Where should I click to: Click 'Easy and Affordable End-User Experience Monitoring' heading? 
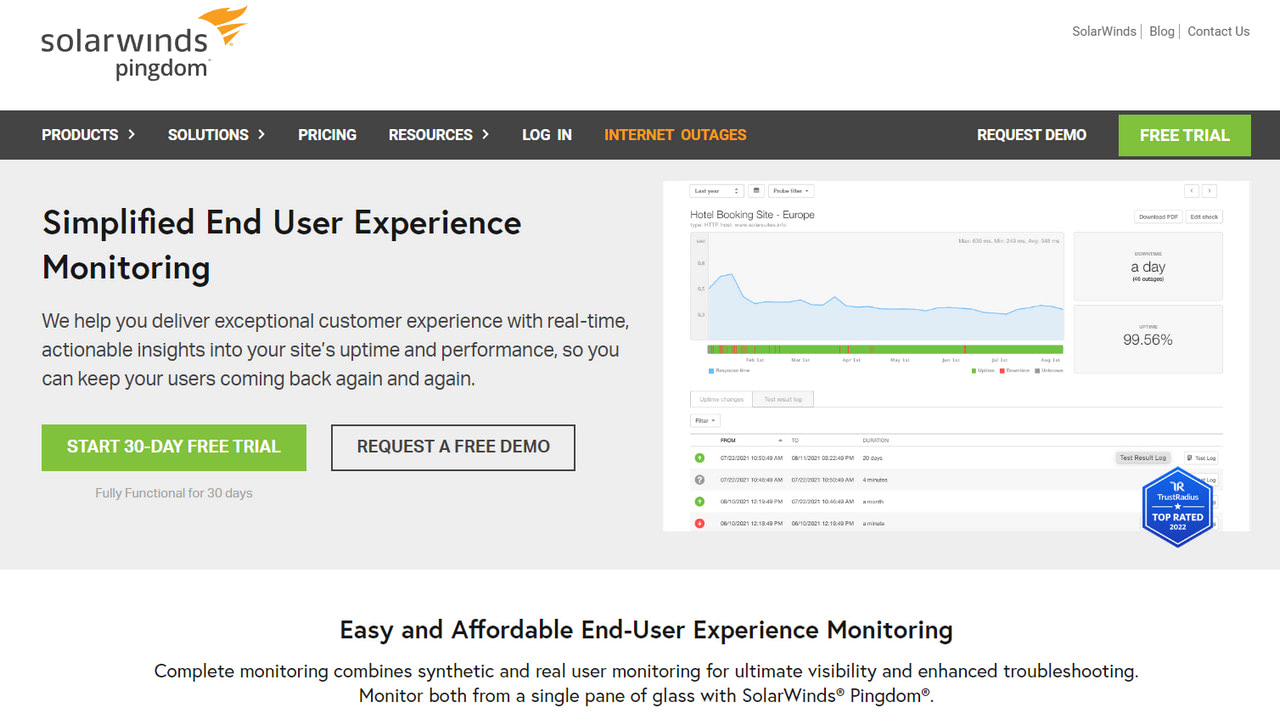(x=646, y=630)
